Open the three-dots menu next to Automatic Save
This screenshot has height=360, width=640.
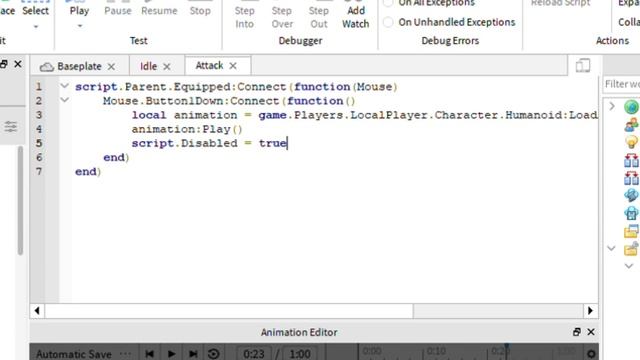pyautogui.click(x=126, y=353)
